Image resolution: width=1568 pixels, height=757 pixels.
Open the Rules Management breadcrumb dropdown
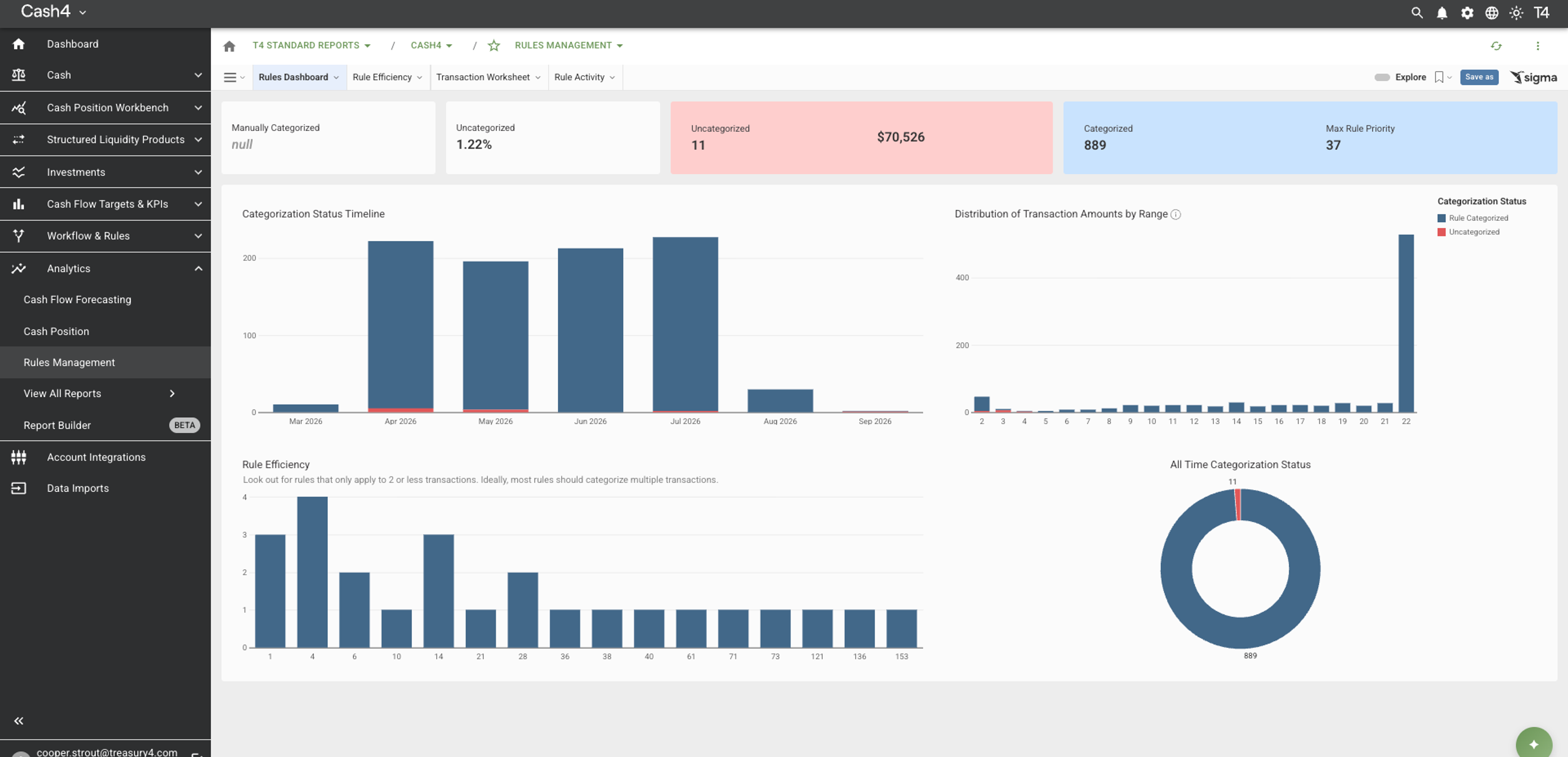pyautogui.click(x=568, y=46)
